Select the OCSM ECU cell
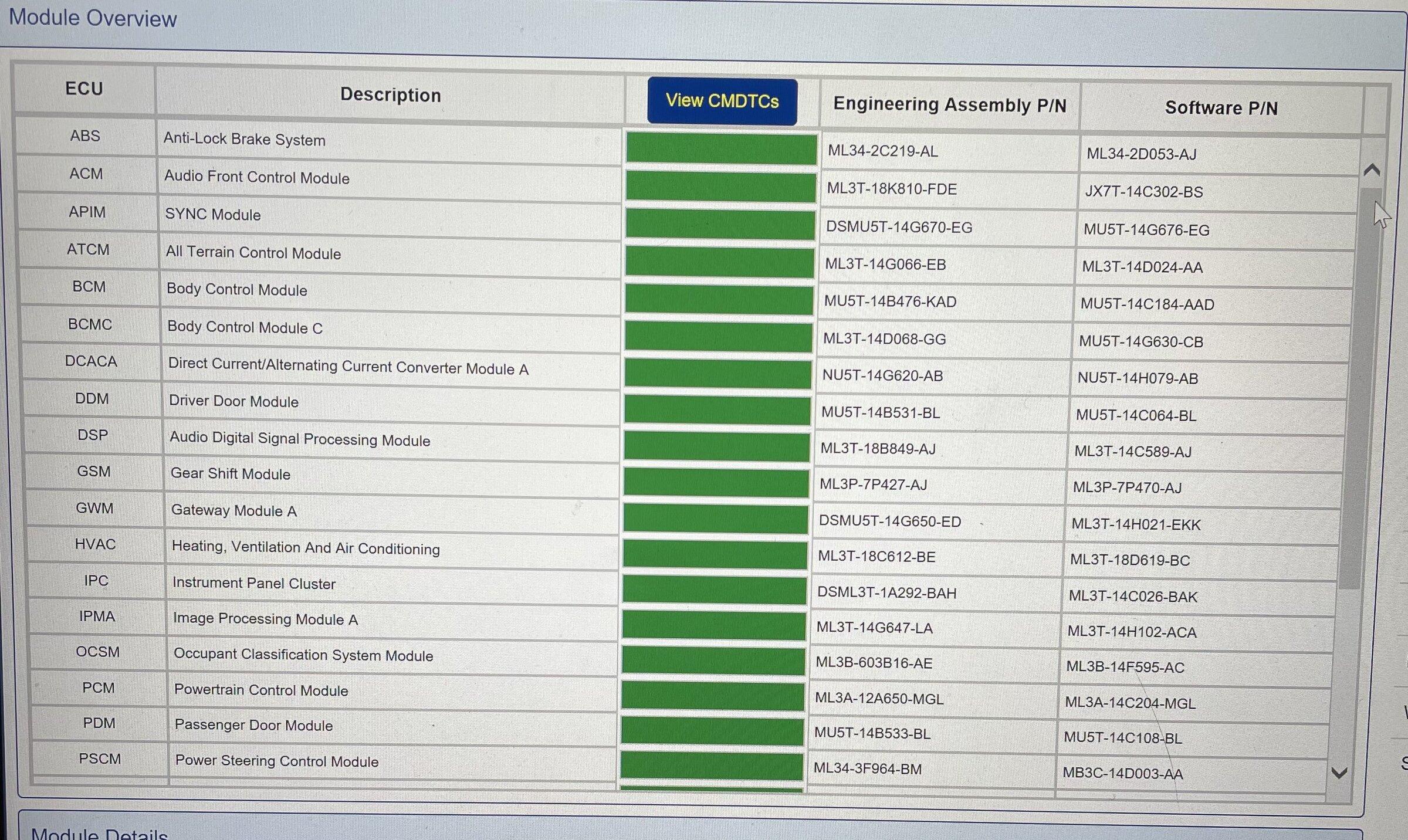 click(97, 652)
